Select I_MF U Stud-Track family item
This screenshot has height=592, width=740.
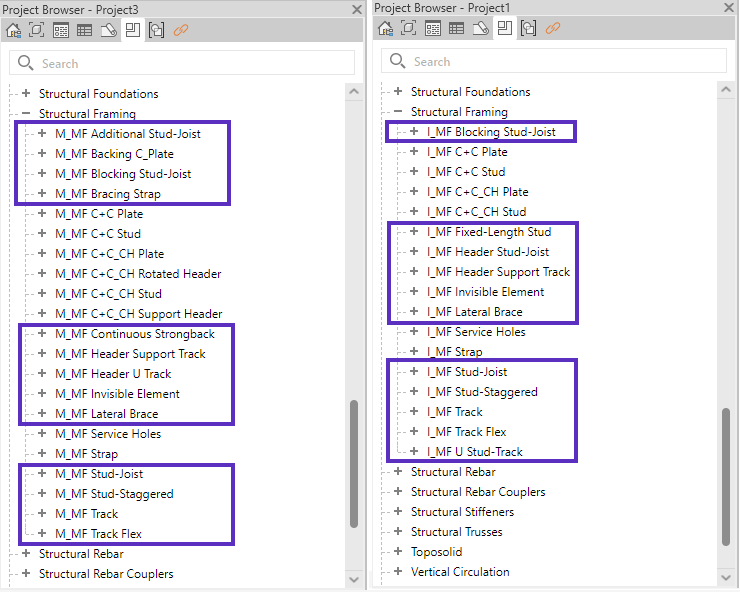(x=474, y=452)
